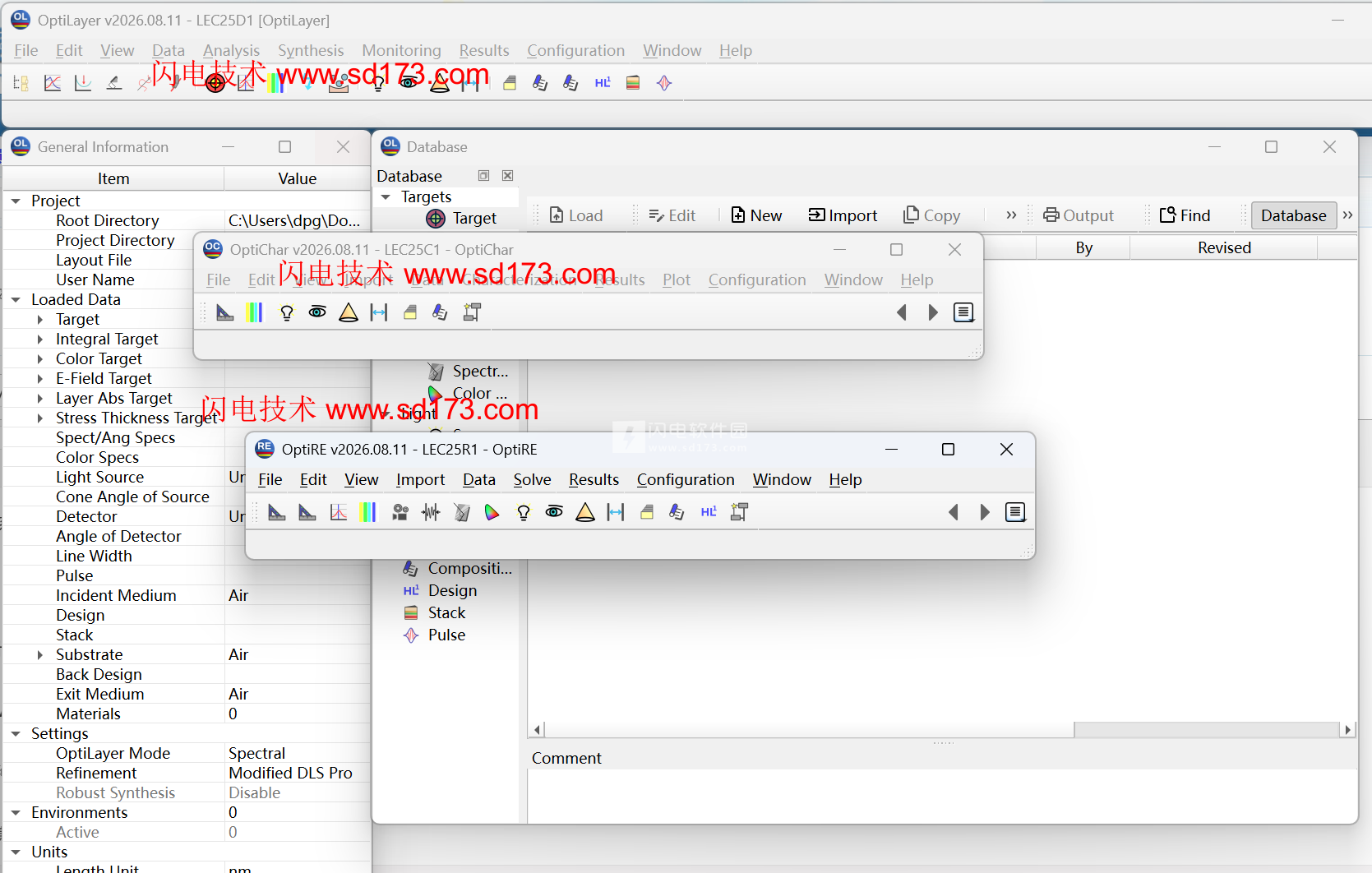The width and height of the screenshot is (1372, 873).
Task: Click the structure diagram icon in OptiRE toolbar
Action: pyautogui.click(x=739, y=513)
